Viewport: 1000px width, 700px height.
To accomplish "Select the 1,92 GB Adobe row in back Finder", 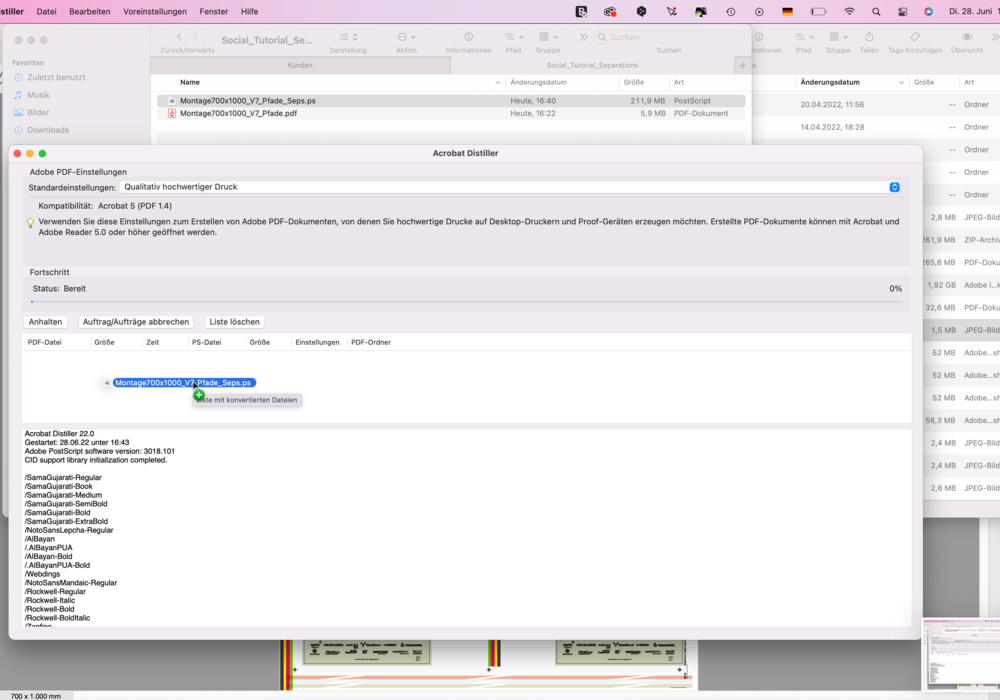I will (x=961, y=285).
